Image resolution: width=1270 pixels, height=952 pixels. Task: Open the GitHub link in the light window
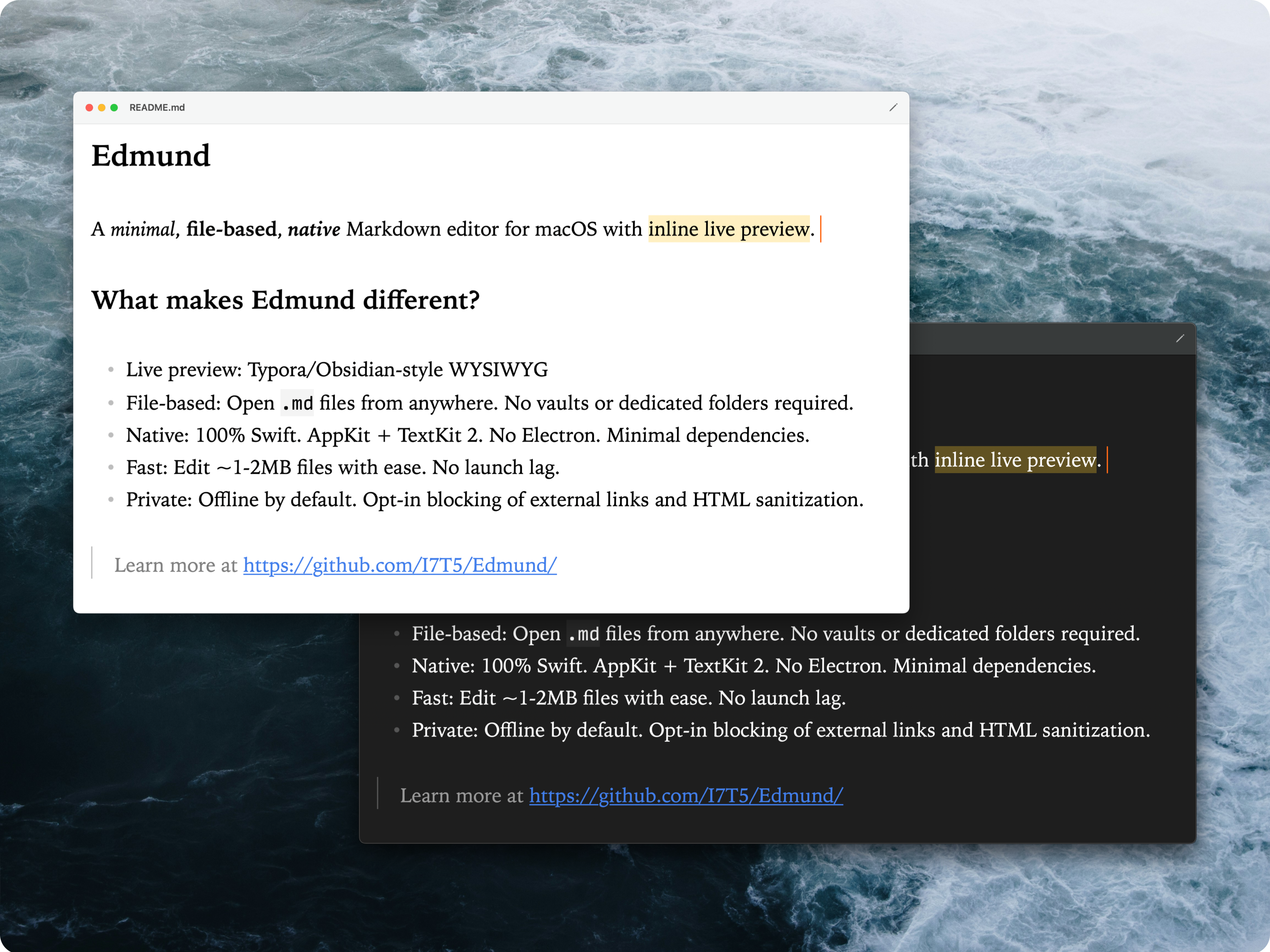coord(400,565)
